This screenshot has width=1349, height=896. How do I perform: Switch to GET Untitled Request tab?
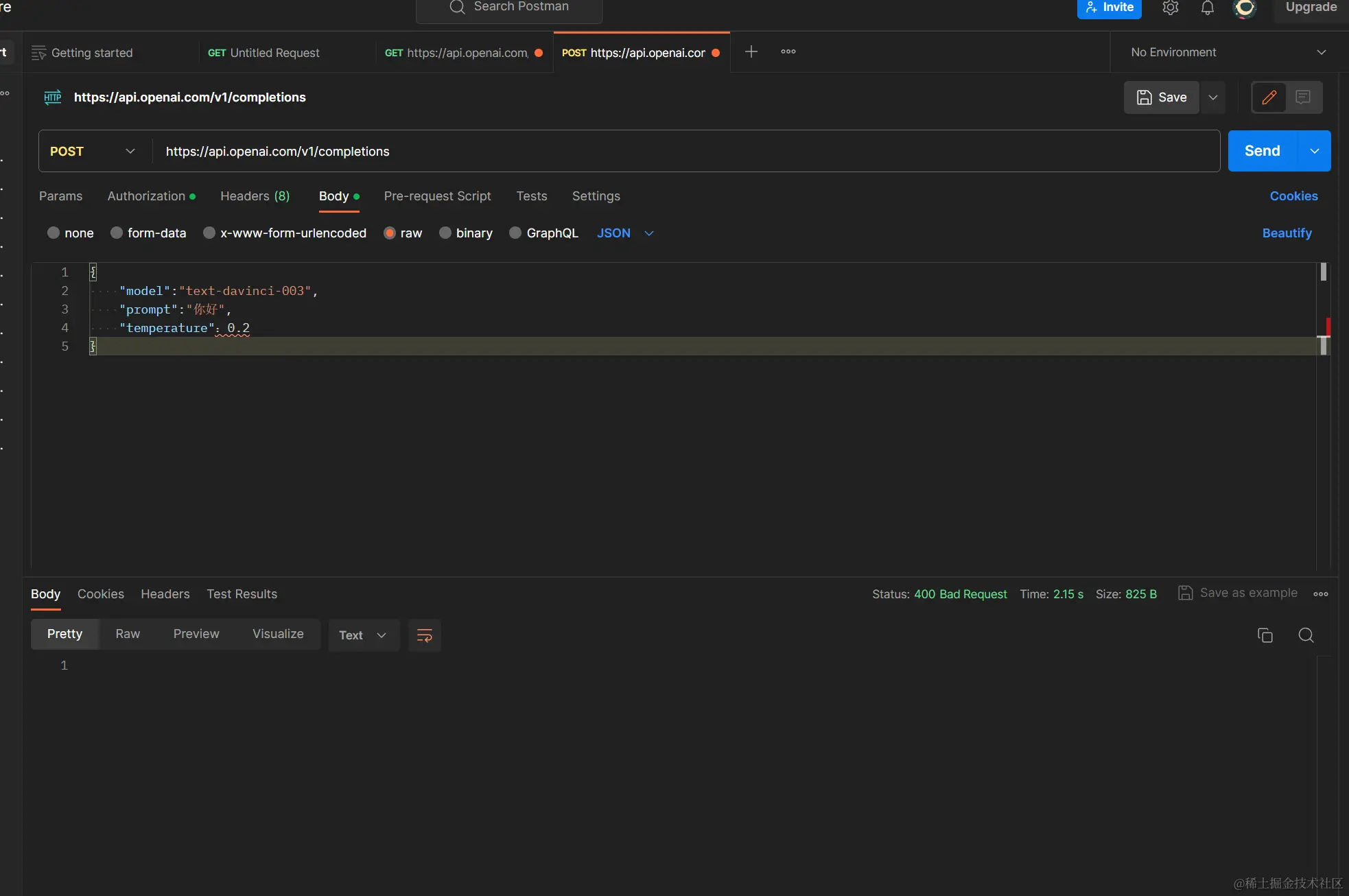(x=263, y=53)
